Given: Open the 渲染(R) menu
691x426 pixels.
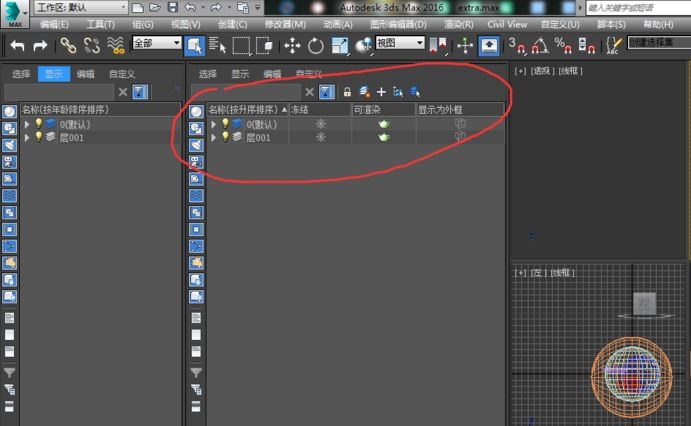Looking at the screenshot, I should click(x=459, y=25).
